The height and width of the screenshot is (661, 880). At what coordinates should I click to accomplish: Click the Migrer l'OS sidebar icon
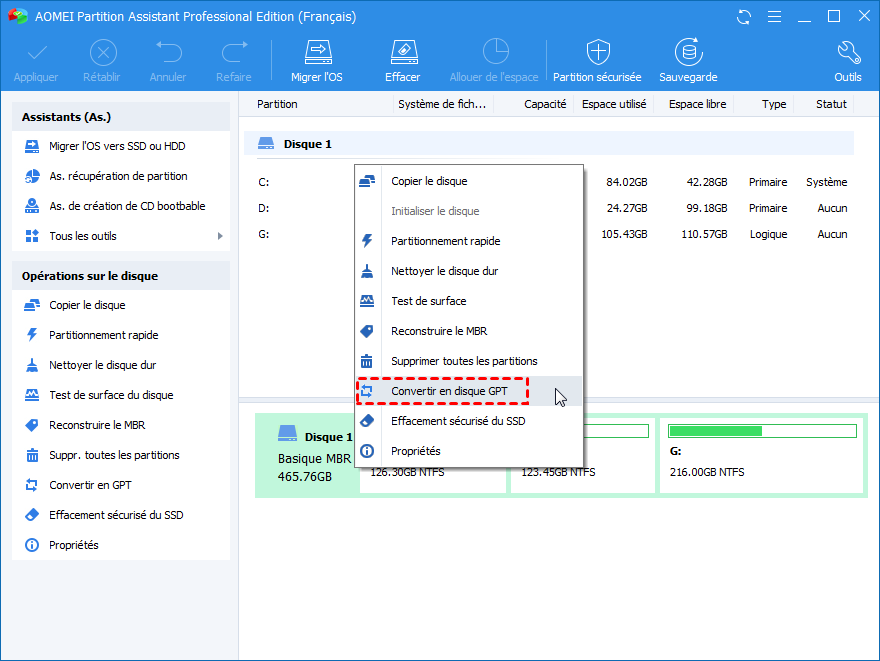[32, 146]
